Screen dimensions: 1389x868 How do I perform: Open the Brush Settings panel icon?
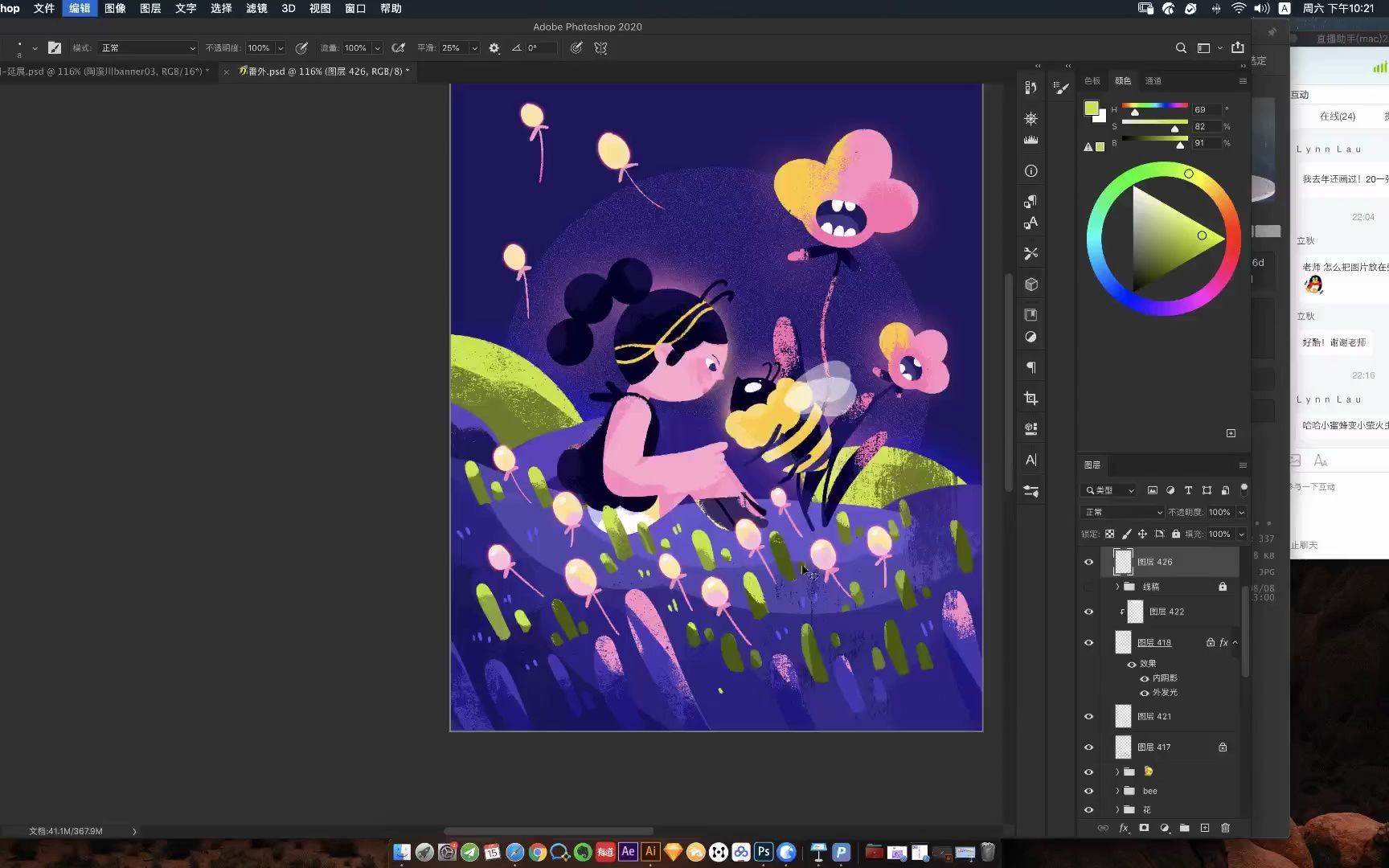[x=1062, y=88]
